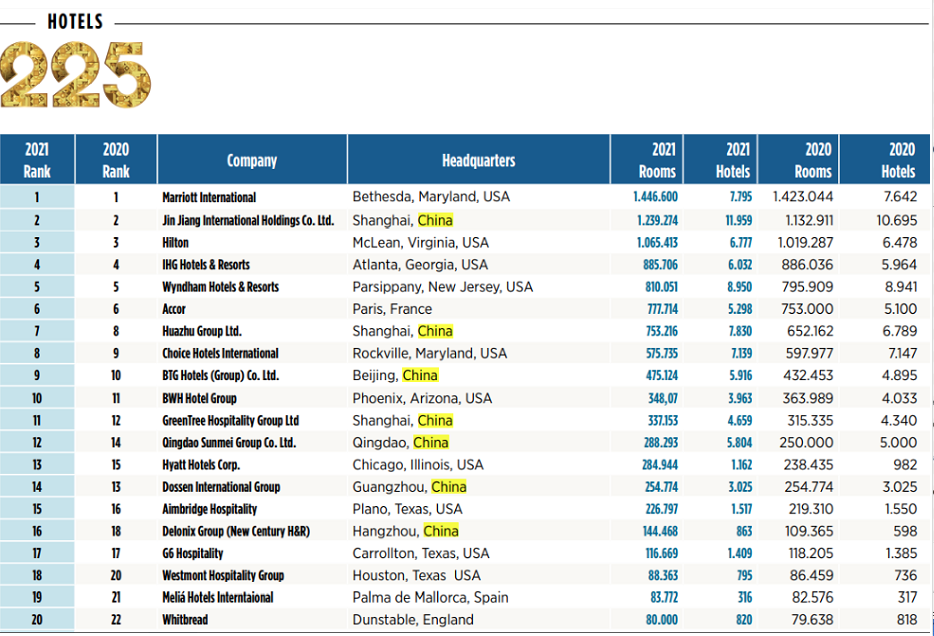Click the 2020 rooms value 753.000
Screen dimensions: 934x636
click(808, 309)
